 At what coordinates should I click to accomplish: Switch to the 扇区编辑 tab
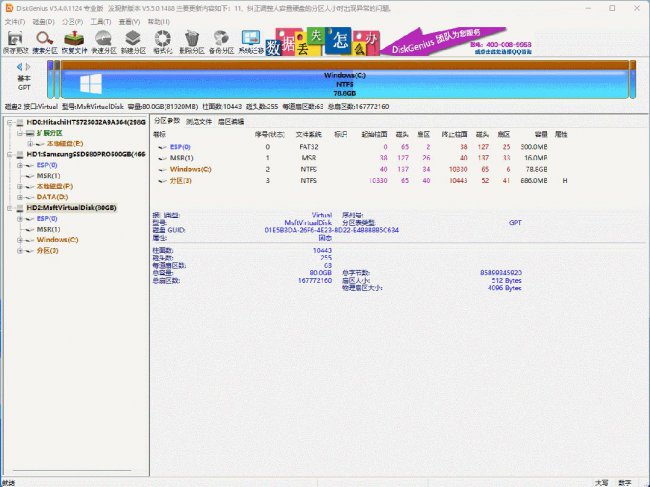[231, 121]
